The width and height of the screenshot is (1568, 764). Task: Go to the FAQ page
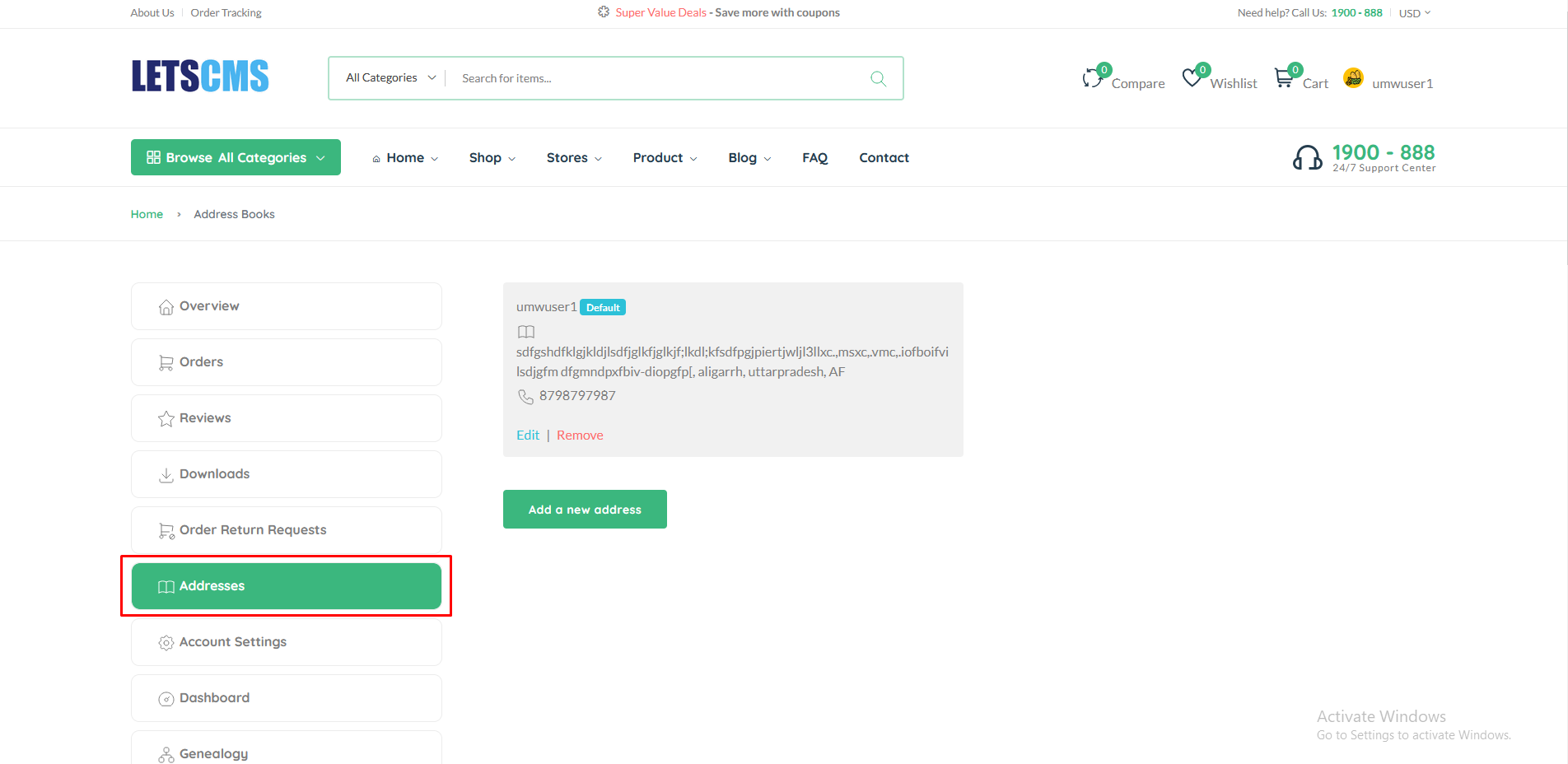coord(814,158)
